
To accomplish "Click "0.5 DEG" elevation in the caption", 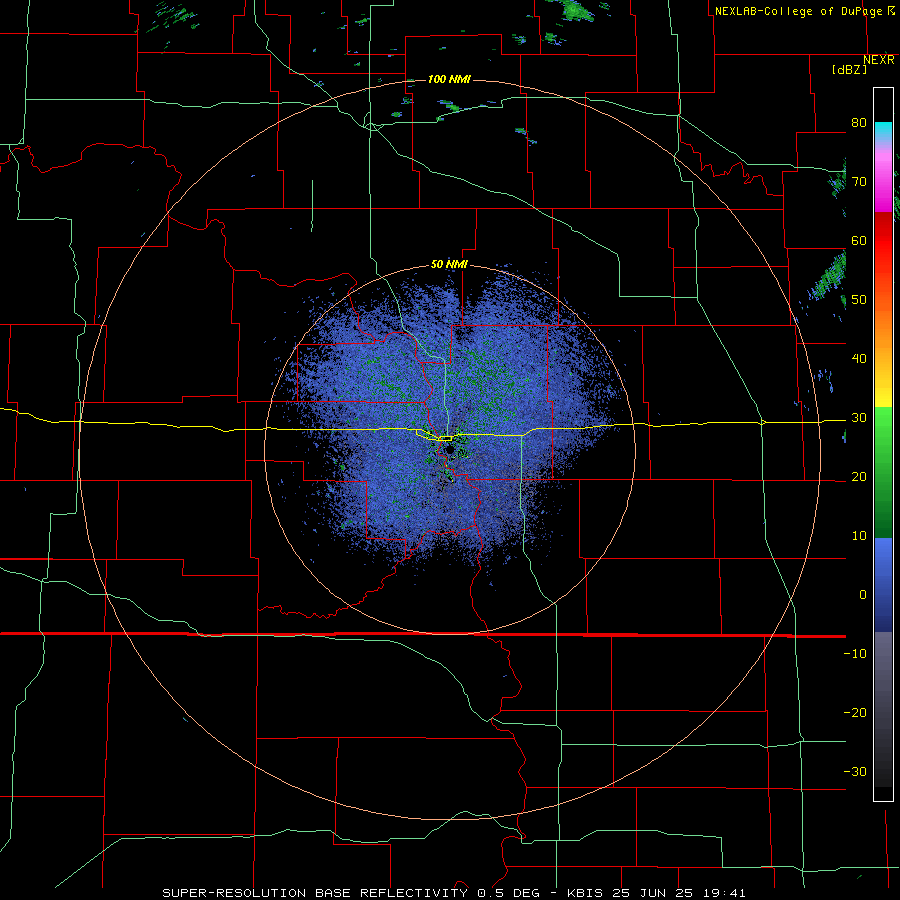I will pos(508,893).
